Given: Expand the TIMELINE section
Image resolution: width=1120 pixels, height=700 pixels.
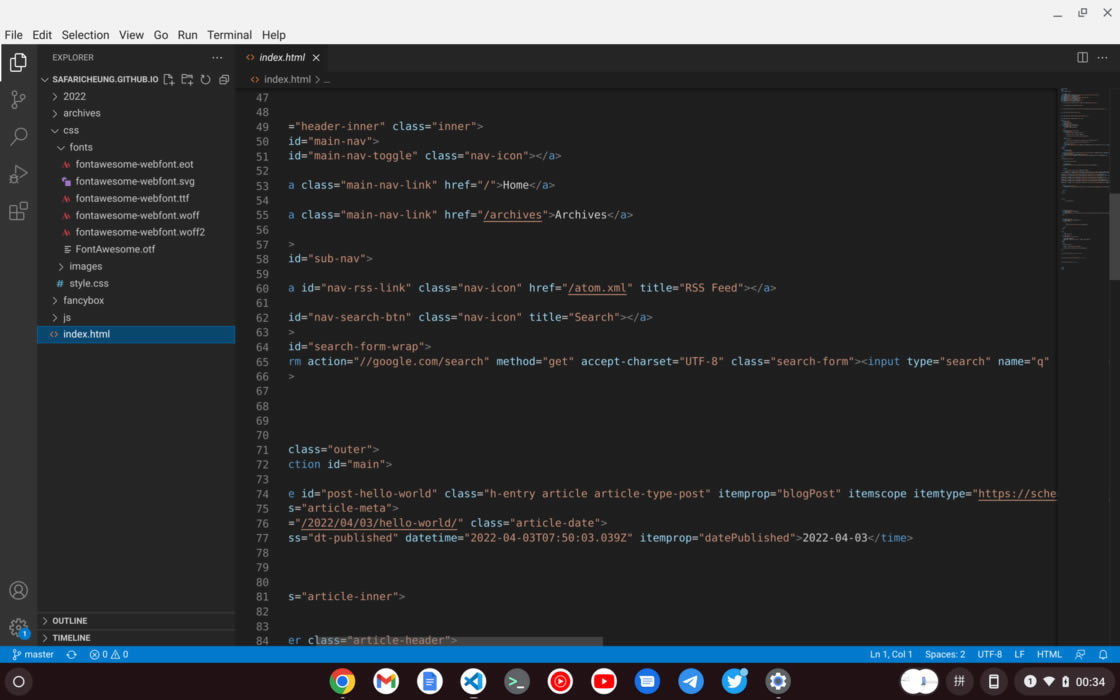Looking at the screenshot, I should [71, 638].
